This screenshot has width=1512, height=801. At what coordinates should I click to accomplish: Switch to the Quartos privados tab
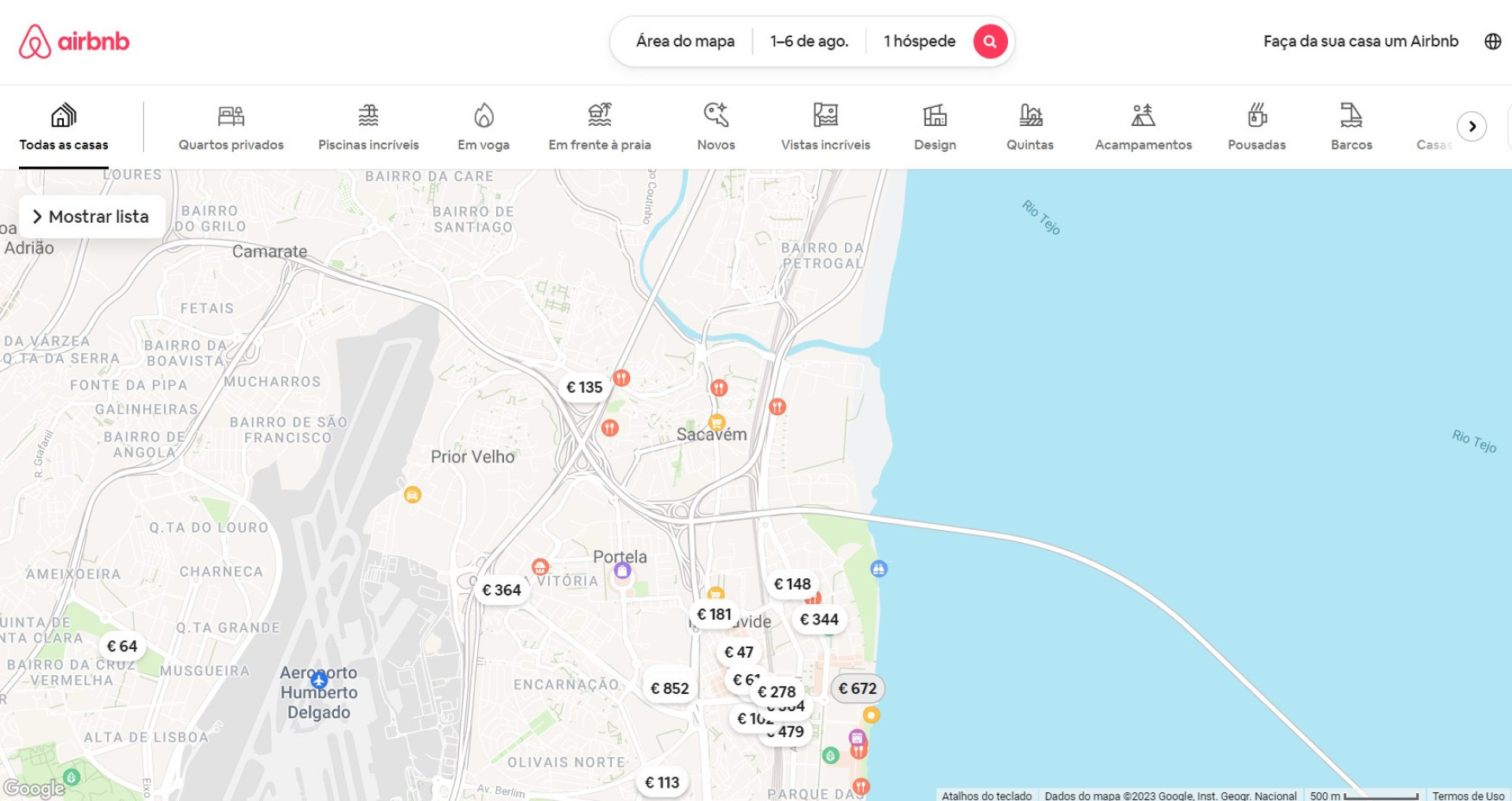click(231, 128)
